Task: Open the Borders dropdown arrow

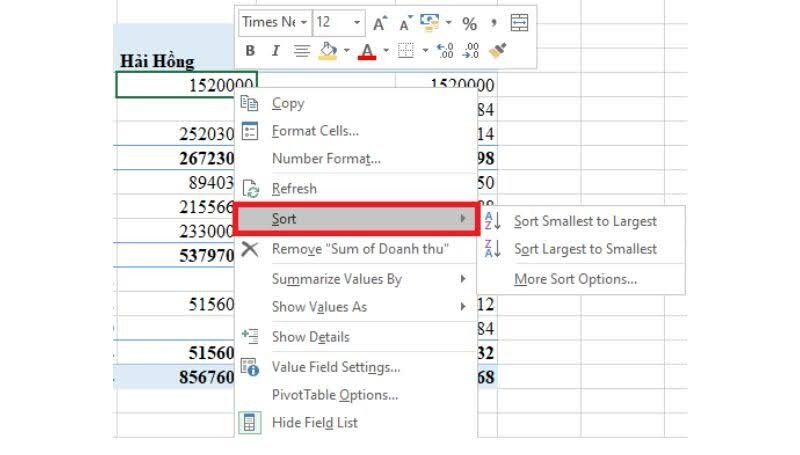Action: coord(424,50)
